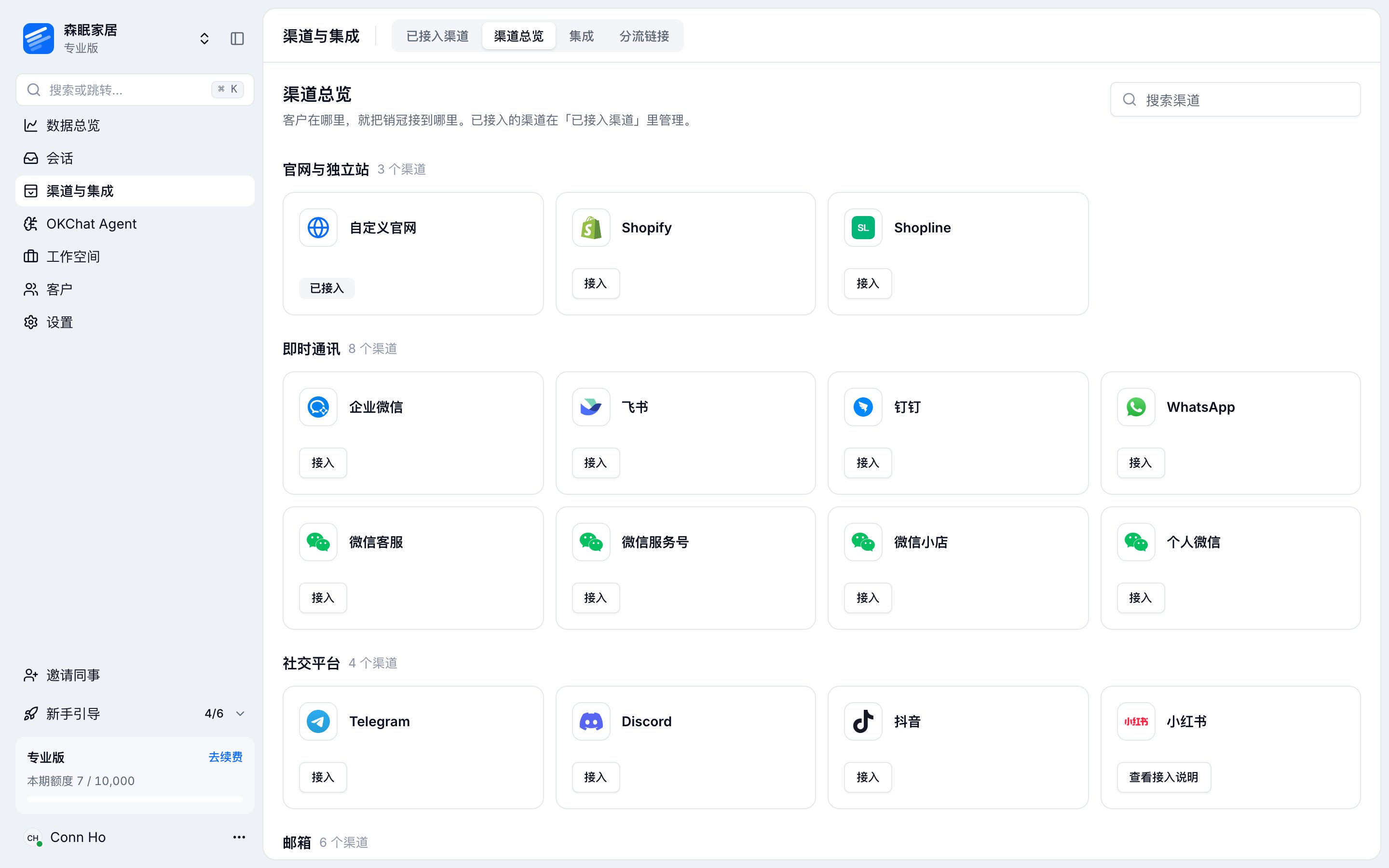The image size is (1389, 868).
Task: Click the 企业微信 channel icon
Action: [x=318, y=407]
